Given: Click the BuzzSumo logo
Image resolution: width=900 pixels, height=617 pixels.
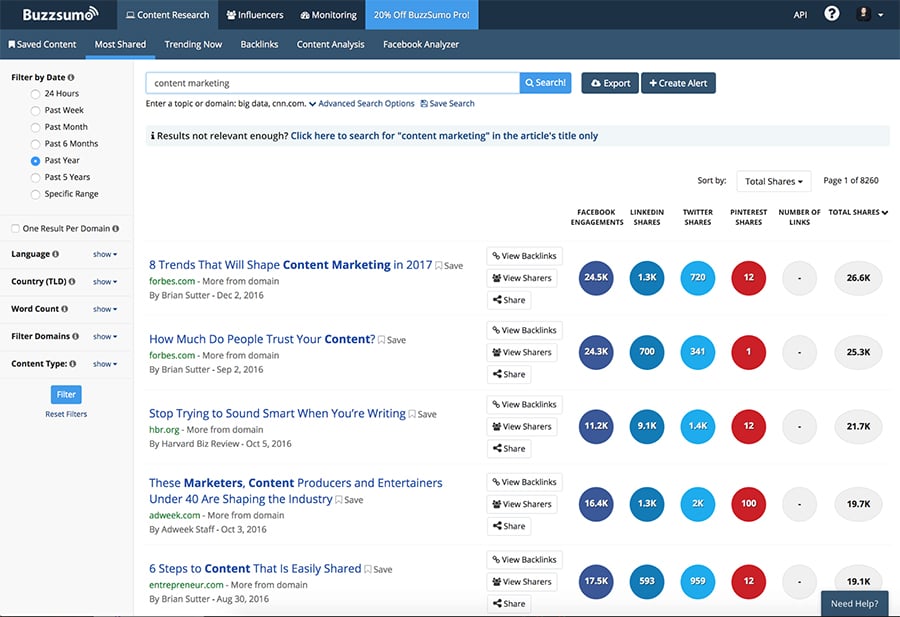Looking at the screenshot, I should point(60,15).
